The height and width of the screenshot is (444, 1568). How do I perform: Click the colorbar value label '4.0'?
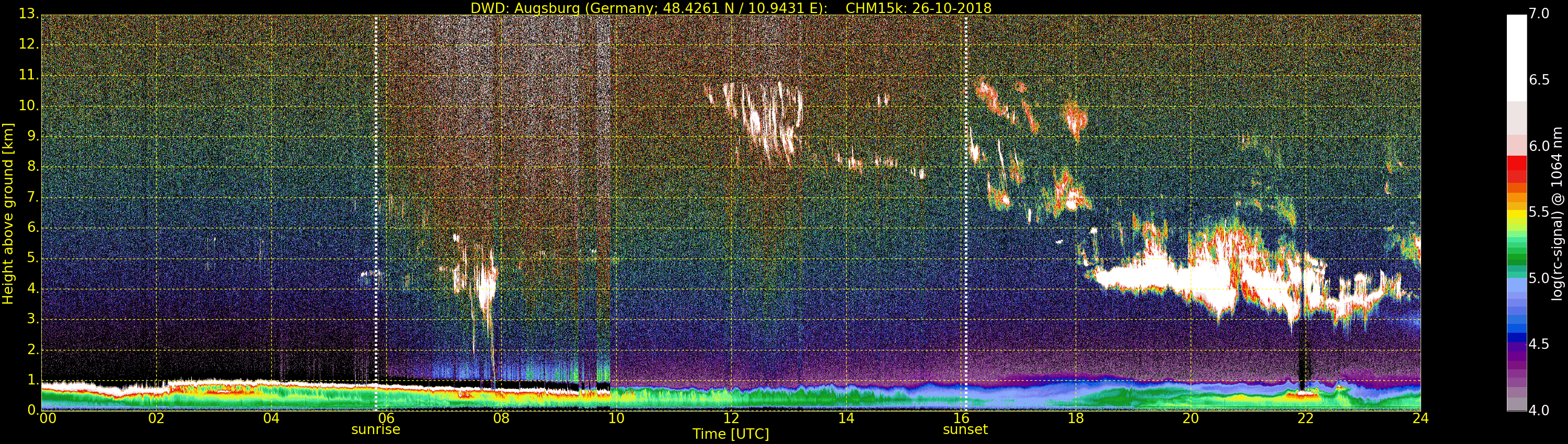pos(1539,411)
